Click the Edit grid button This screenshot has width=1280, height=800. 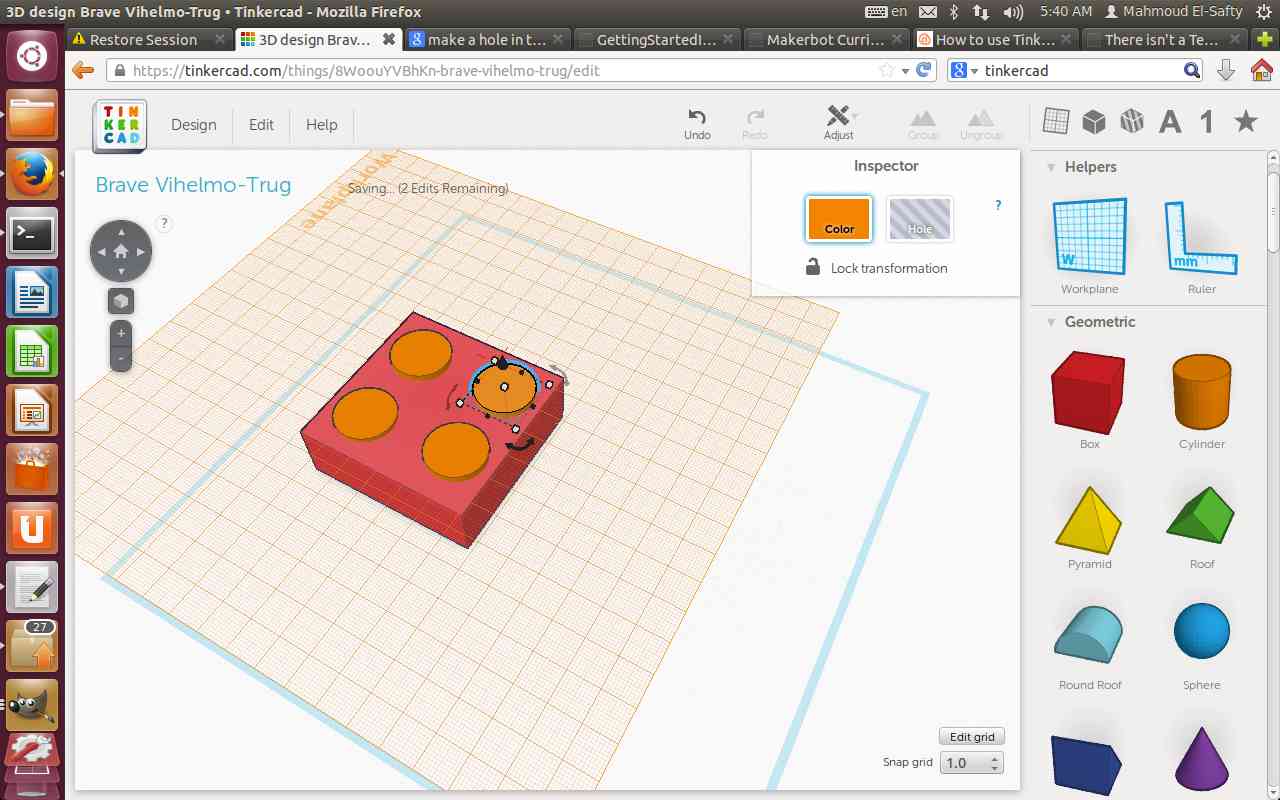pos(972,737)
